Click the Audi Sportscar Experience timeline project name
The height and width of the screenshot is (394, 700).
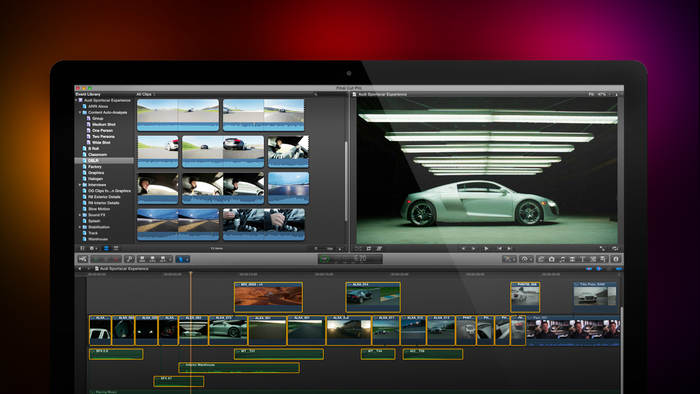pos(124,269)
